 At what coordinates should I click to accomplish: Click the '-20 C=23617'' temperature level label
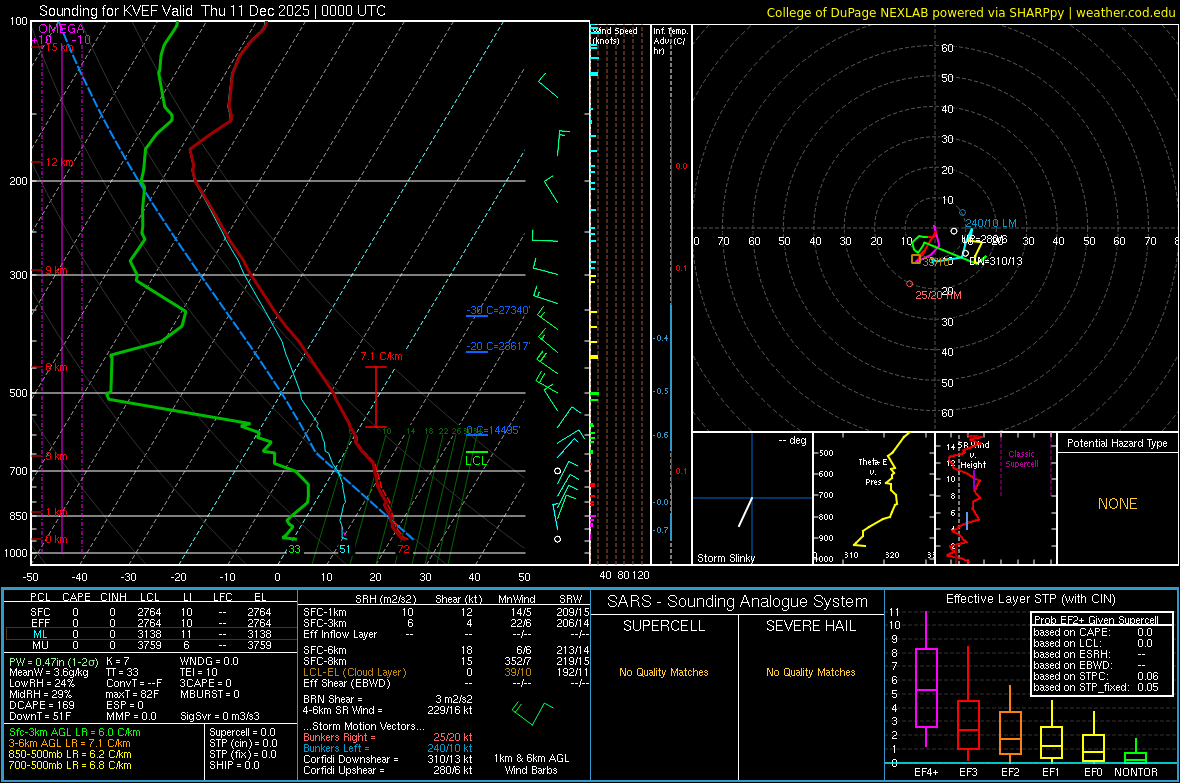(x=498, y=346)
